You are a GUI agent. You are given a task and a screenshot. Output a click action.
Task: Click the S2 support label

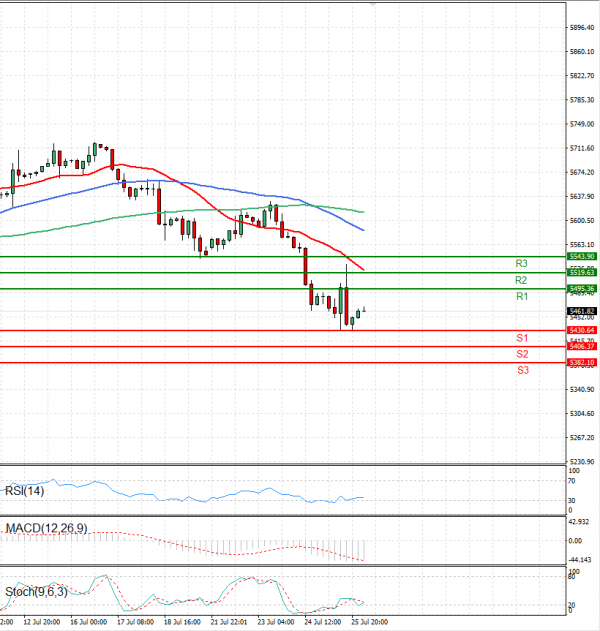pos(522,354)
